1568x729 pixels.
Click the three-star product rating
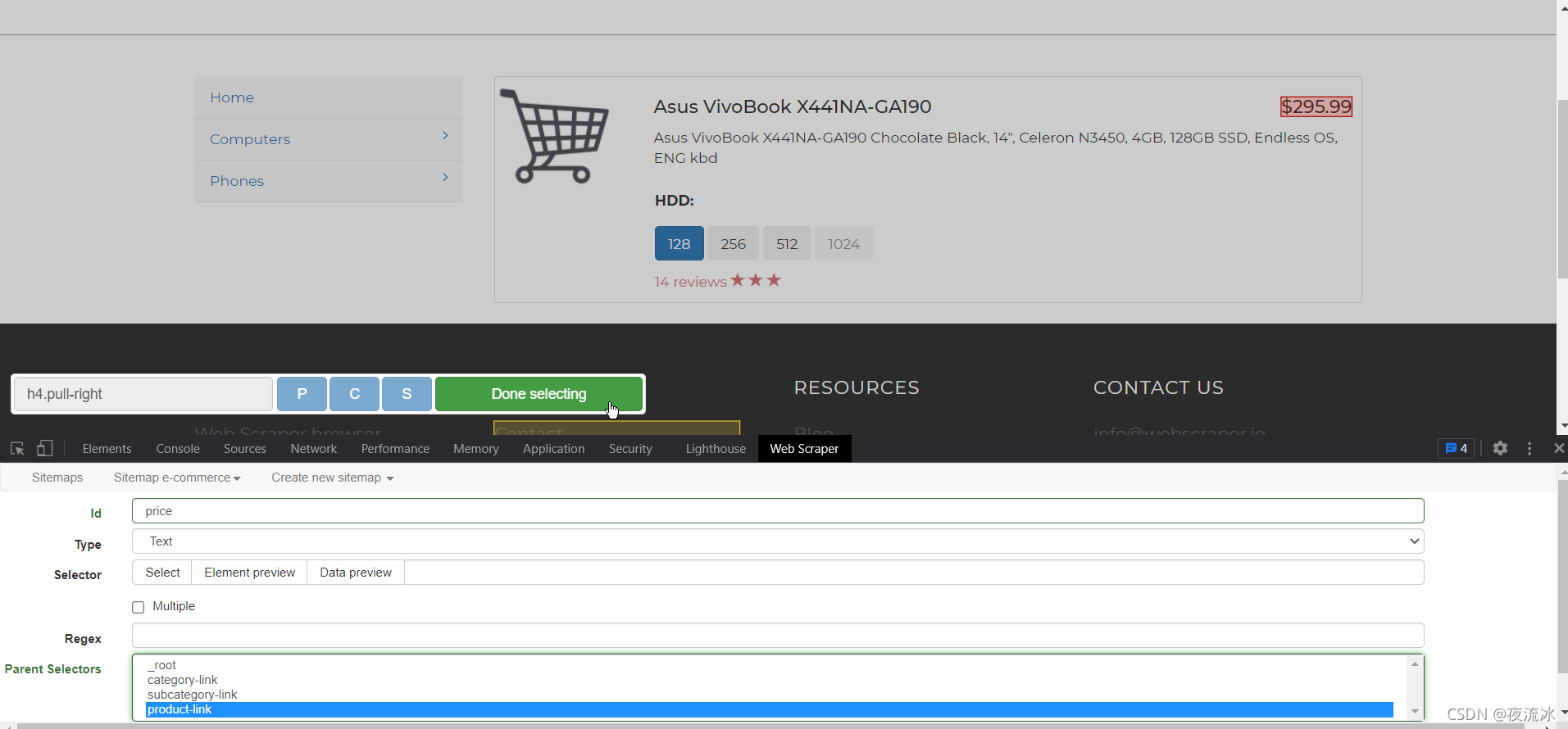coord(756,280)
